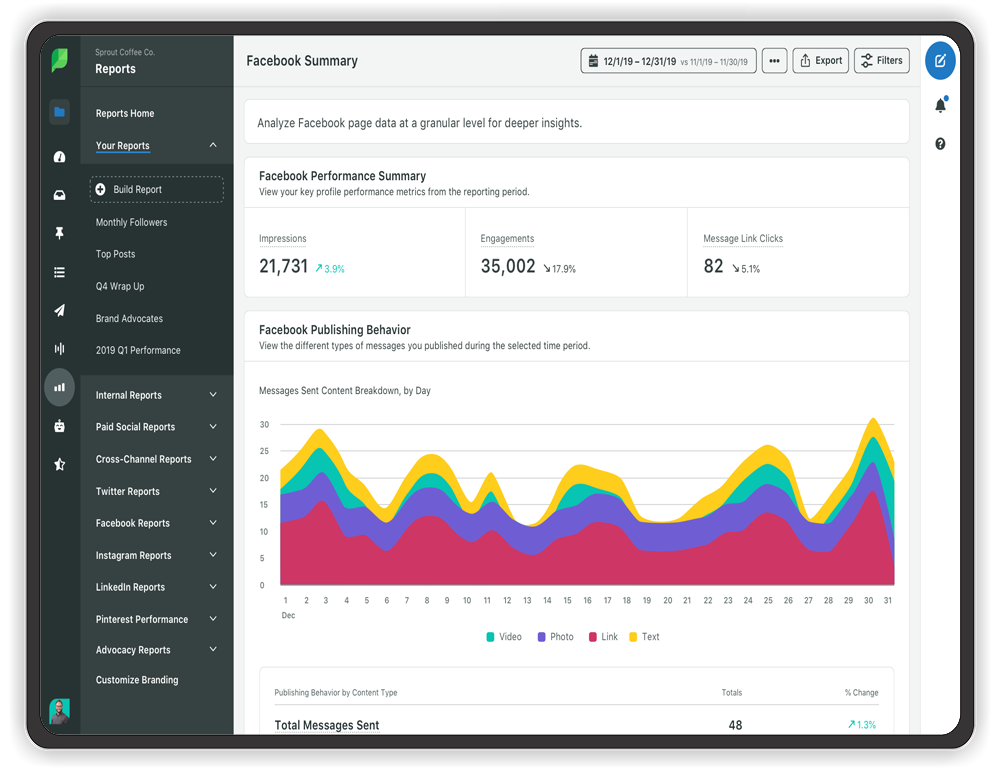Open Reports Home in sidebar
Screen dimensions: 1000x770
coord(125,114)
